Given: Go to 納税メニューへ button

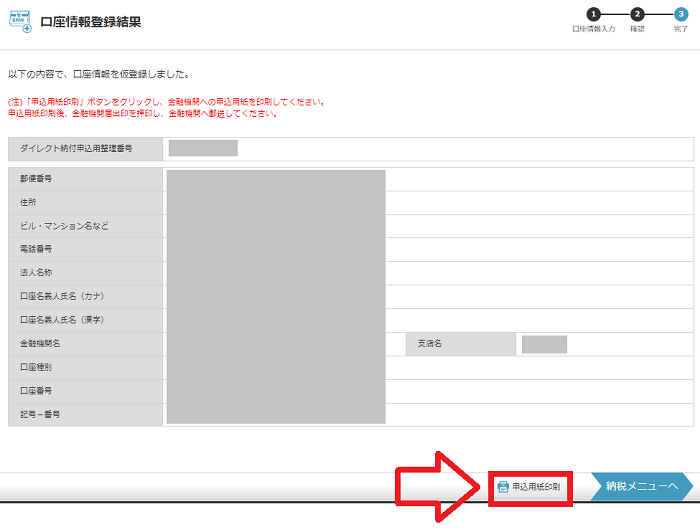Looking at the screenshot, I should (642, 486).
